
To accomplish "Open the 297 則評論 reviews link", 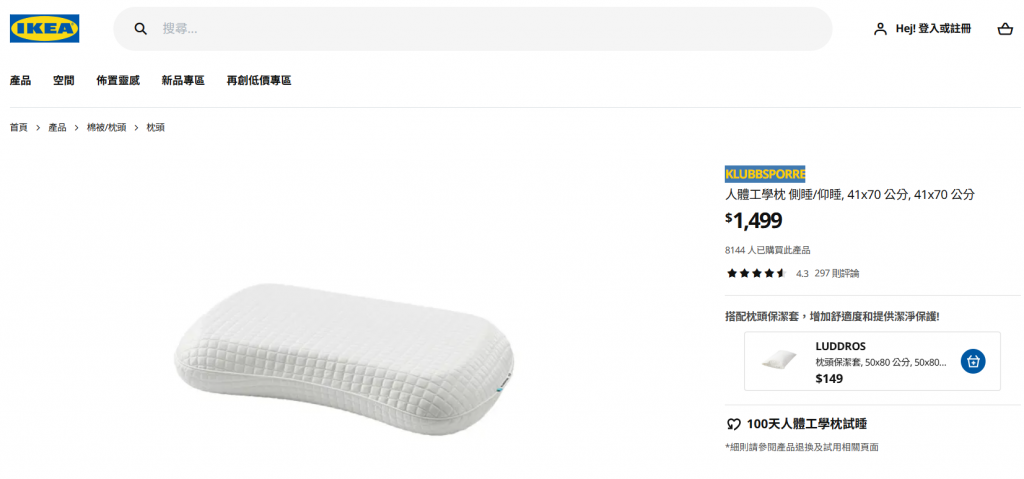I will tap(836, 273).
